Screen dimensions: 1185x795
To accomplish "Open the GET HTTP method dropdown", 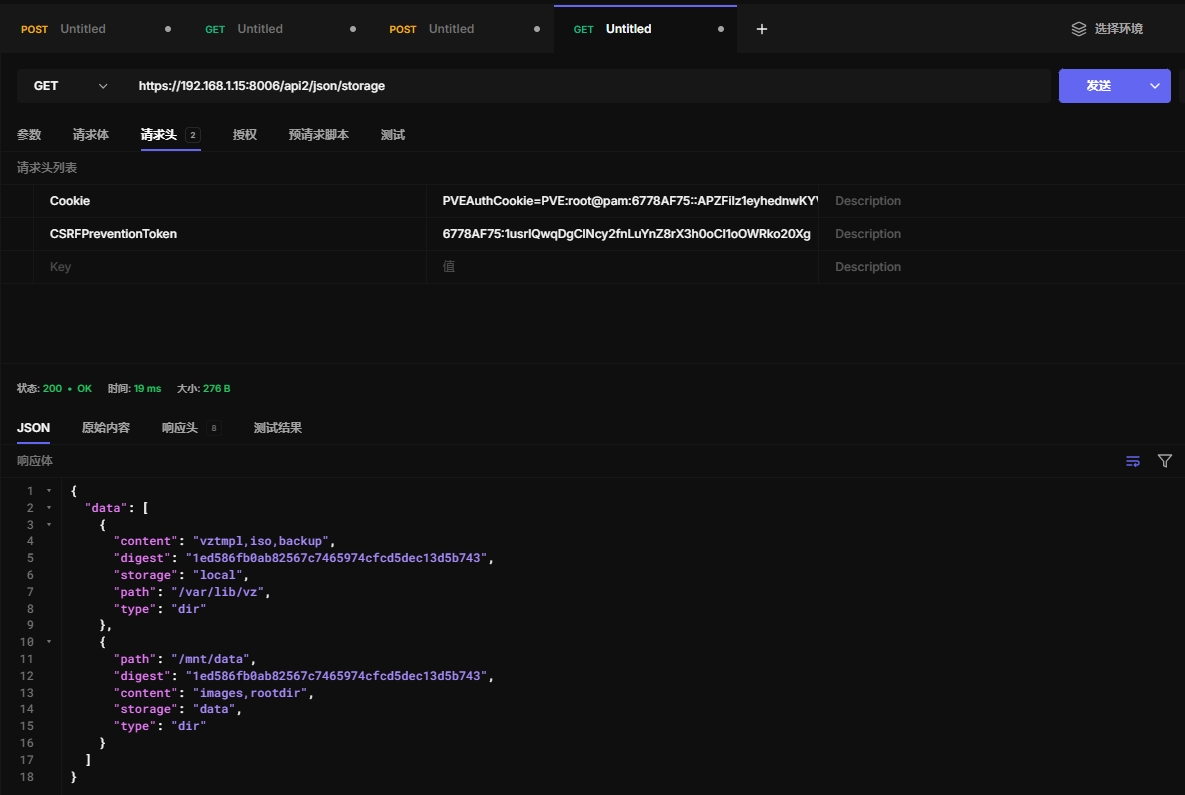I will (70, 86).
